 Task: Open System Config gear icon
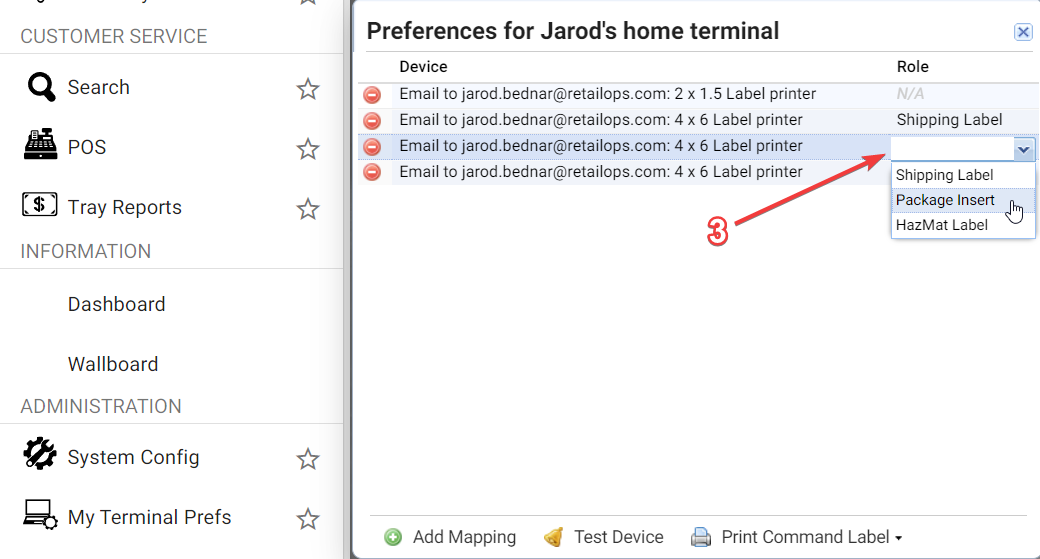pos(40,455)
